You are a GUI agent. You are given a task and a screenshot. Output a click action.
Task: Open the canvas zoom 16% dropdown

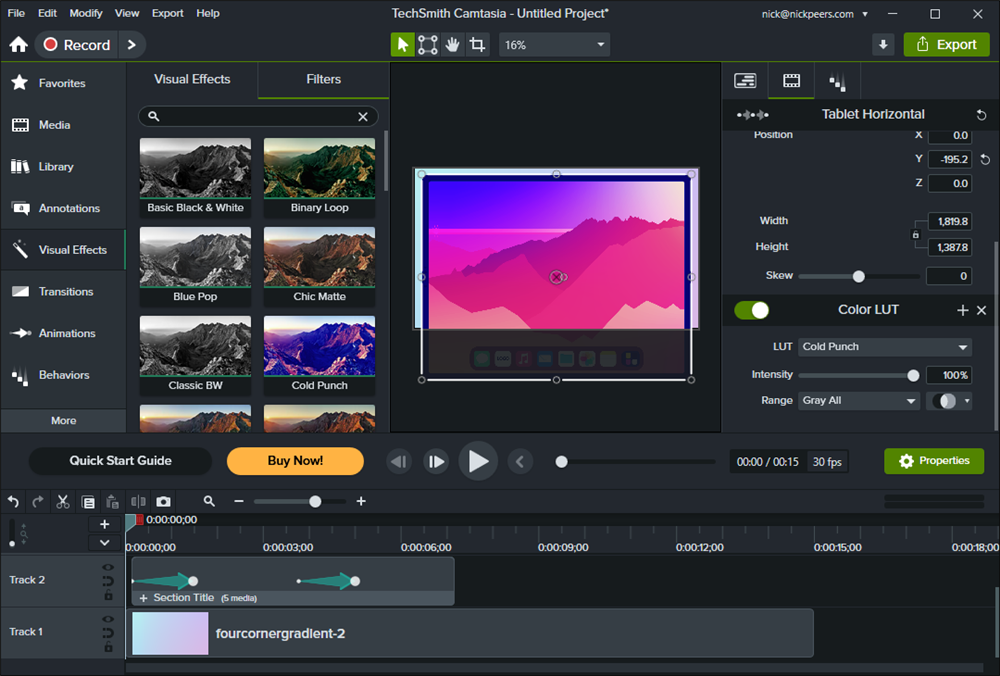[554, 45]
